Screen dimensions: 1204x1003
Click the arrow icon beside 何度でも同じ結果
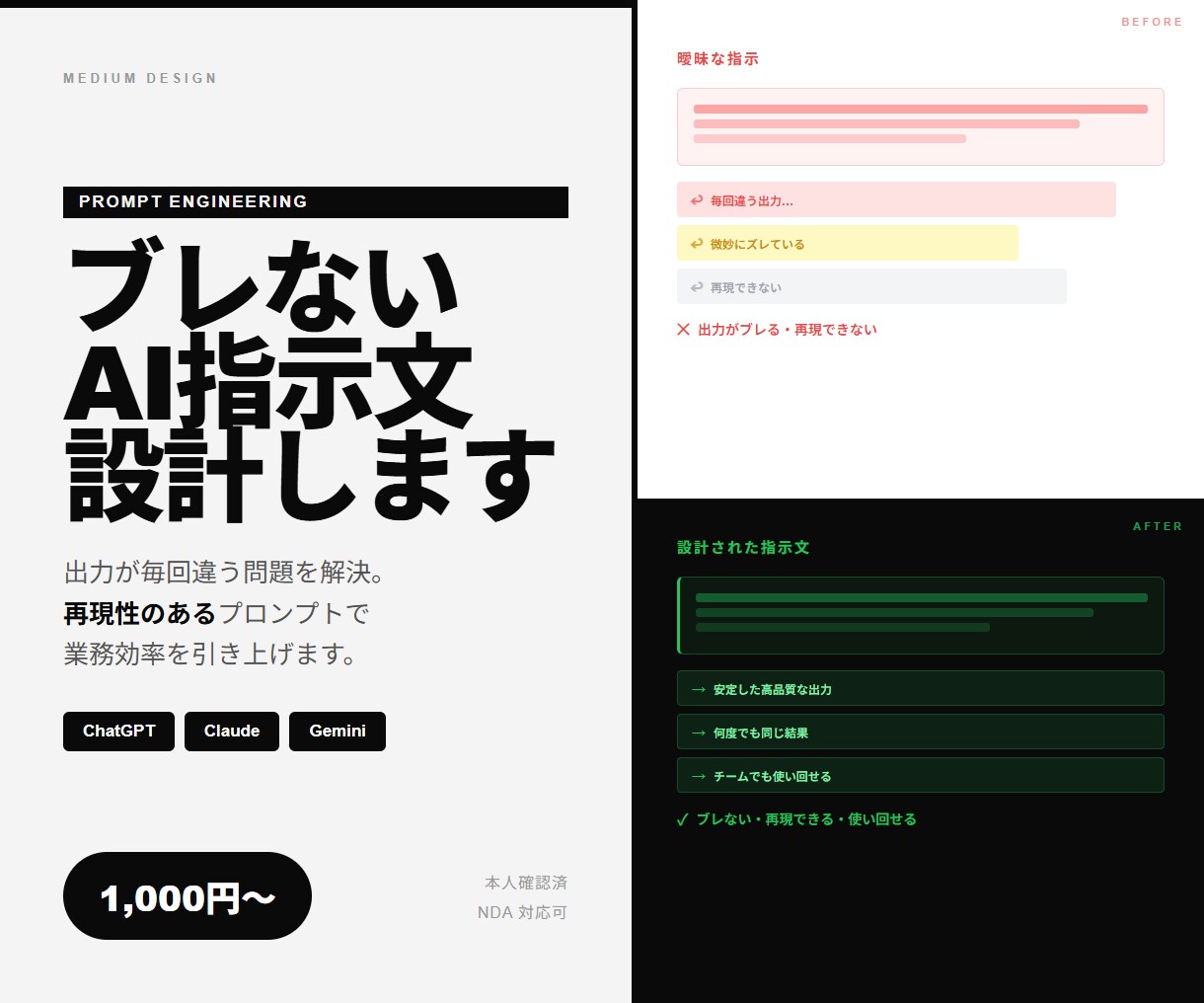[699, 733]
